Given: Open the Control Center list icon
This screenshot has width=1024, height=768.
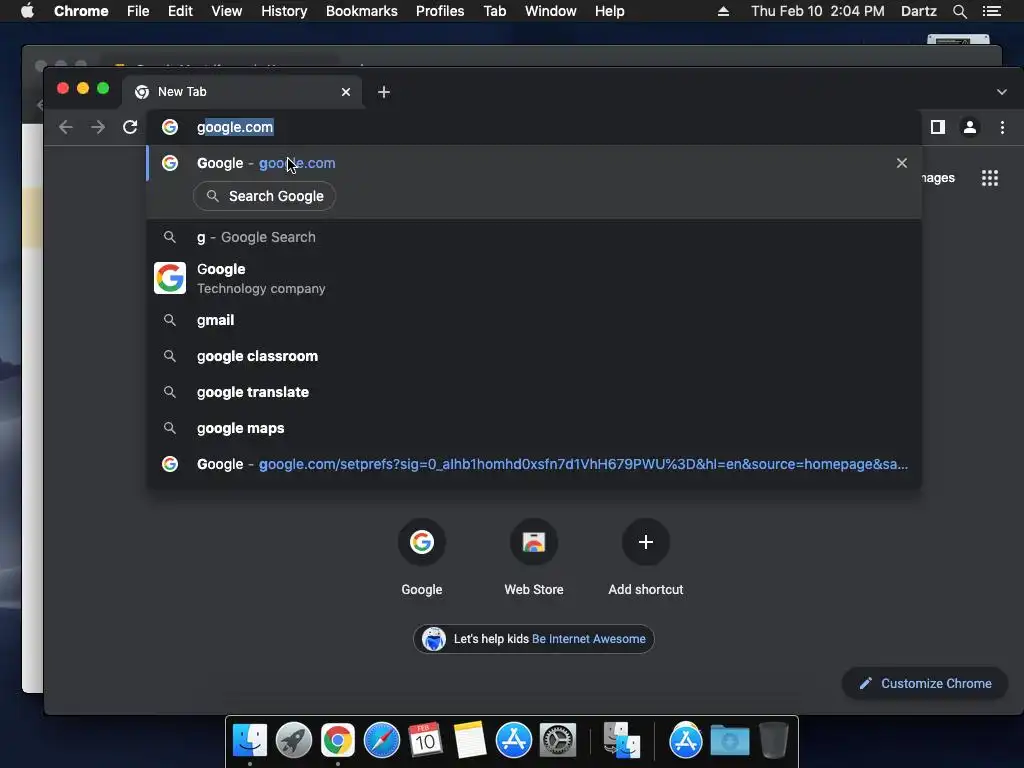Looking at the screenshot, I should pyautogui.click(x=992, y=11).
